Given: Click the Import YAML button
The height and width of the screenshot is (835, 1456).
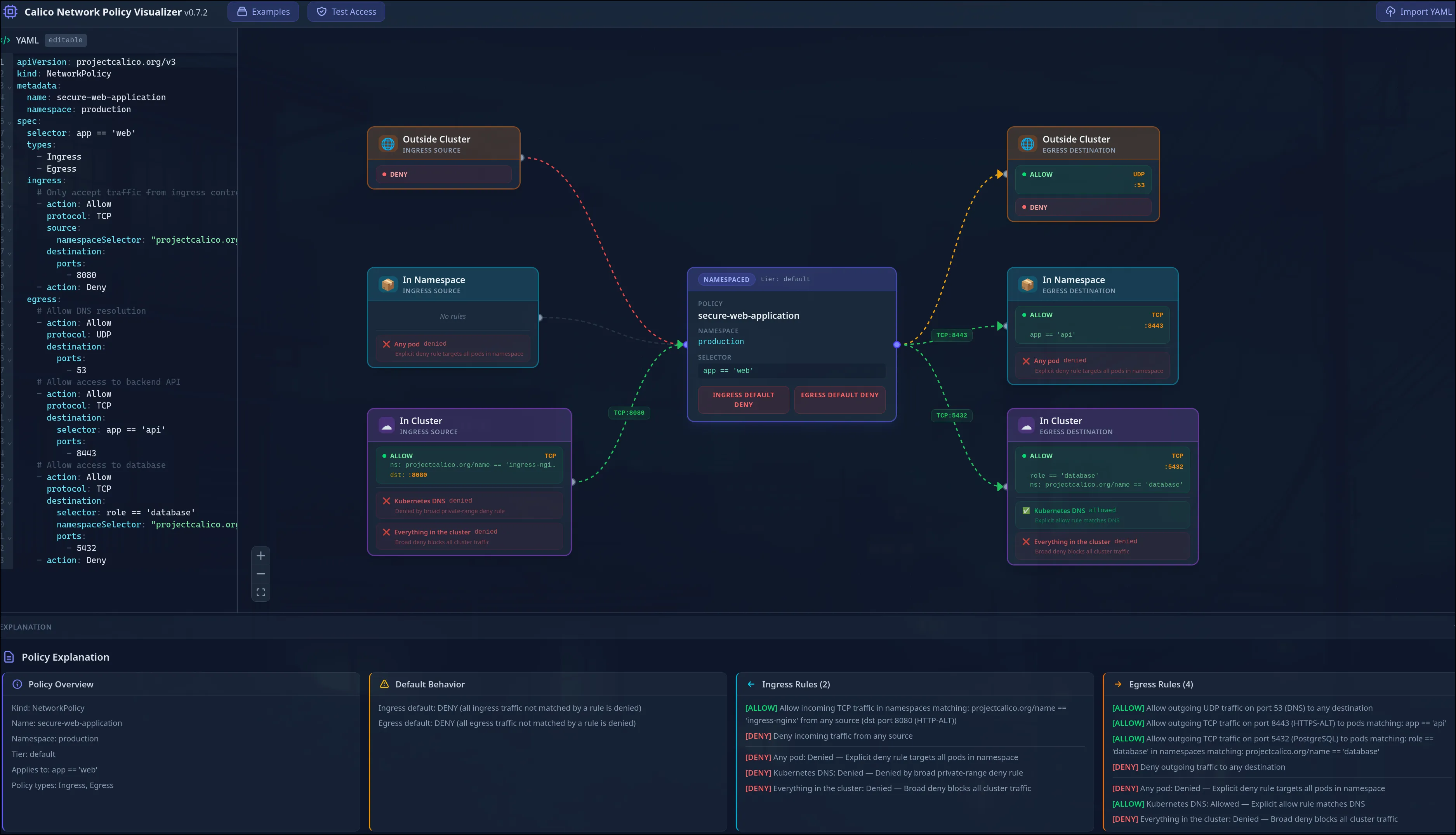Looking at the screenshot, I should [x=1416, y=12].
